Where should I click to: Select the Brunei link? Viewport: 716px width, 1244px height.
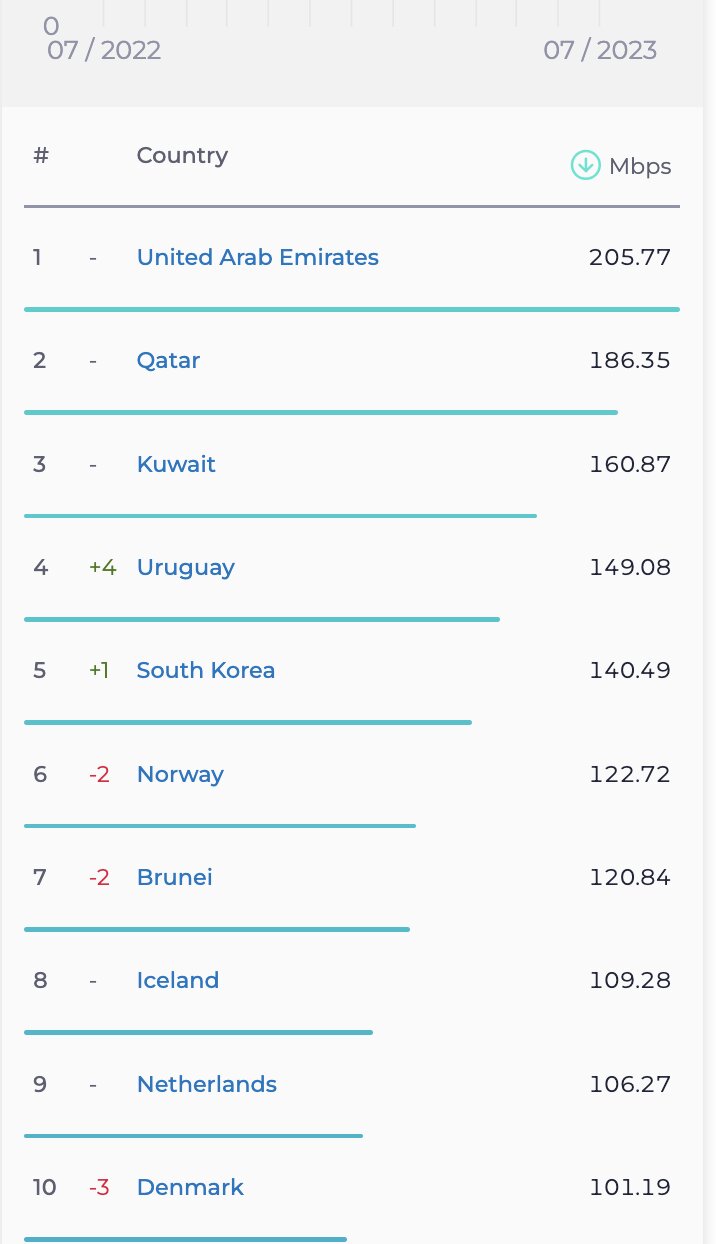[x=174, y=878]
